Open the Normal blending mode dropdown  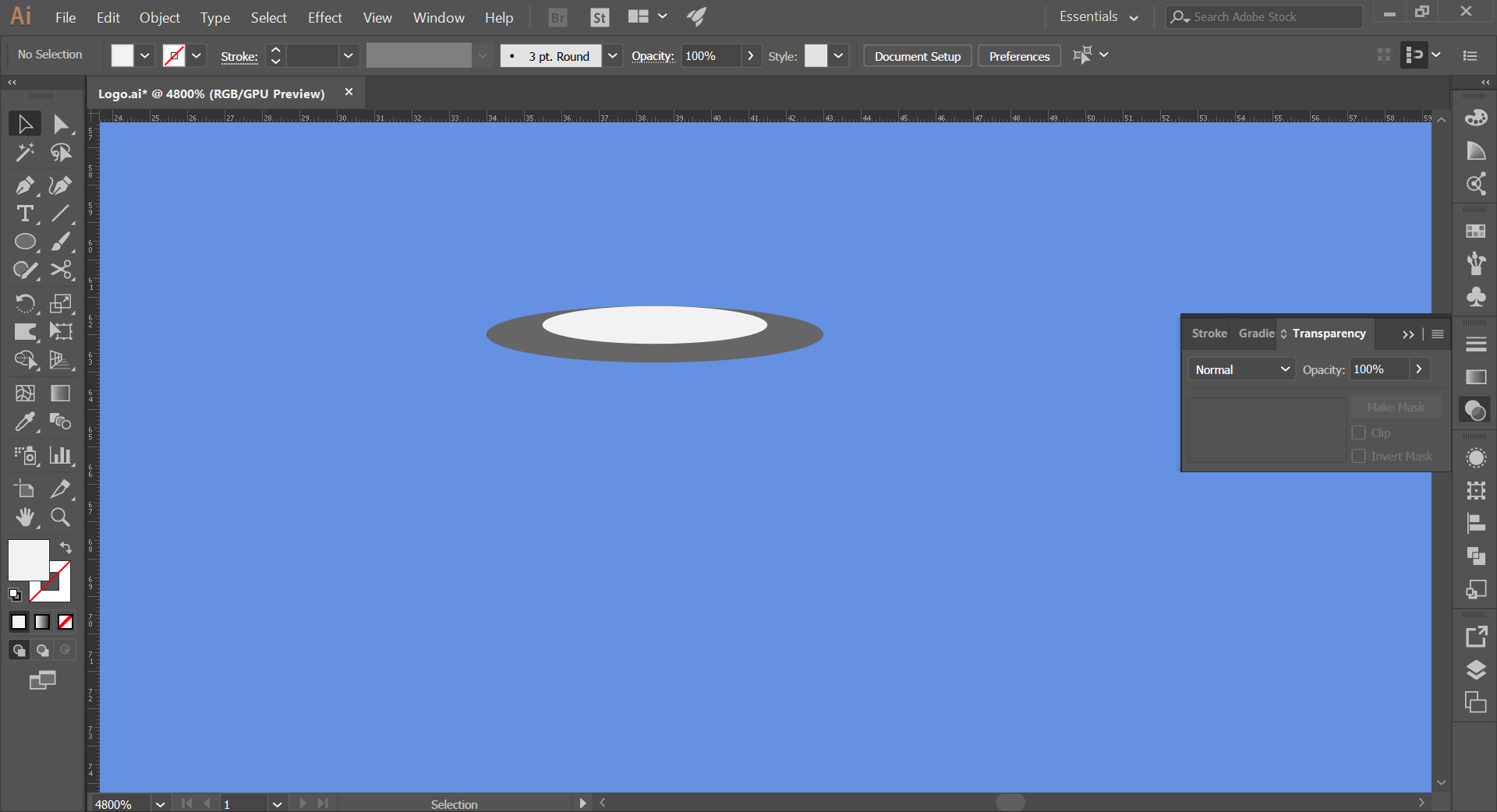pyautogui.click(x=1242, y=369)
